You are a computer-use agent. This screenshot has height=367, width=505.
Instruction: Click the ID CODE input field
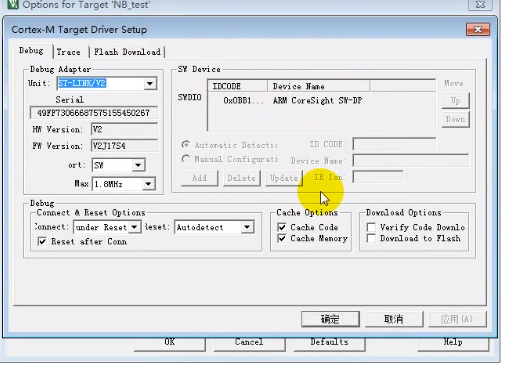[x=394, y=144]
